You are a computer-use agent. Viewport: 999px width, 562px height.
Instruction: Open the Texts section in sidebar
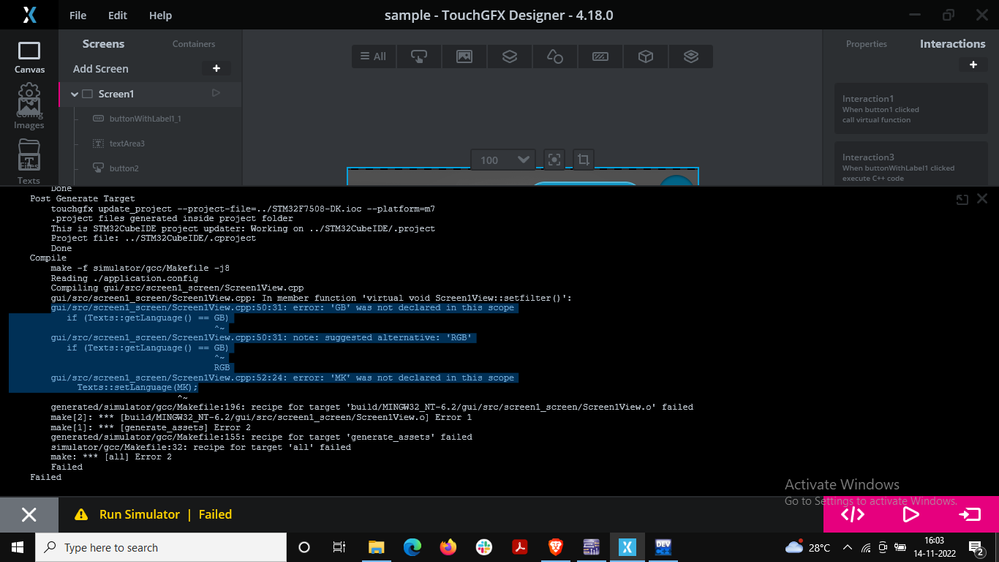[29, 161]
